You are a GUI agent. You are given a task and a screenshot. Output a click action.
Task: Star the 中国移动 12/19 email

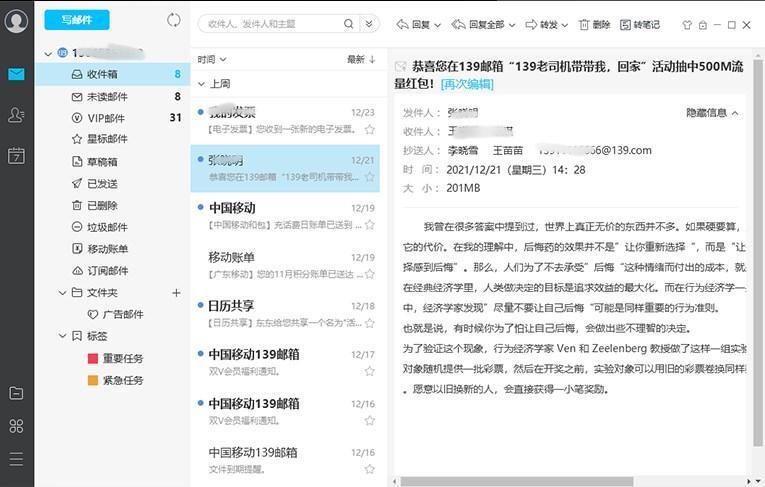click(370, 224)
